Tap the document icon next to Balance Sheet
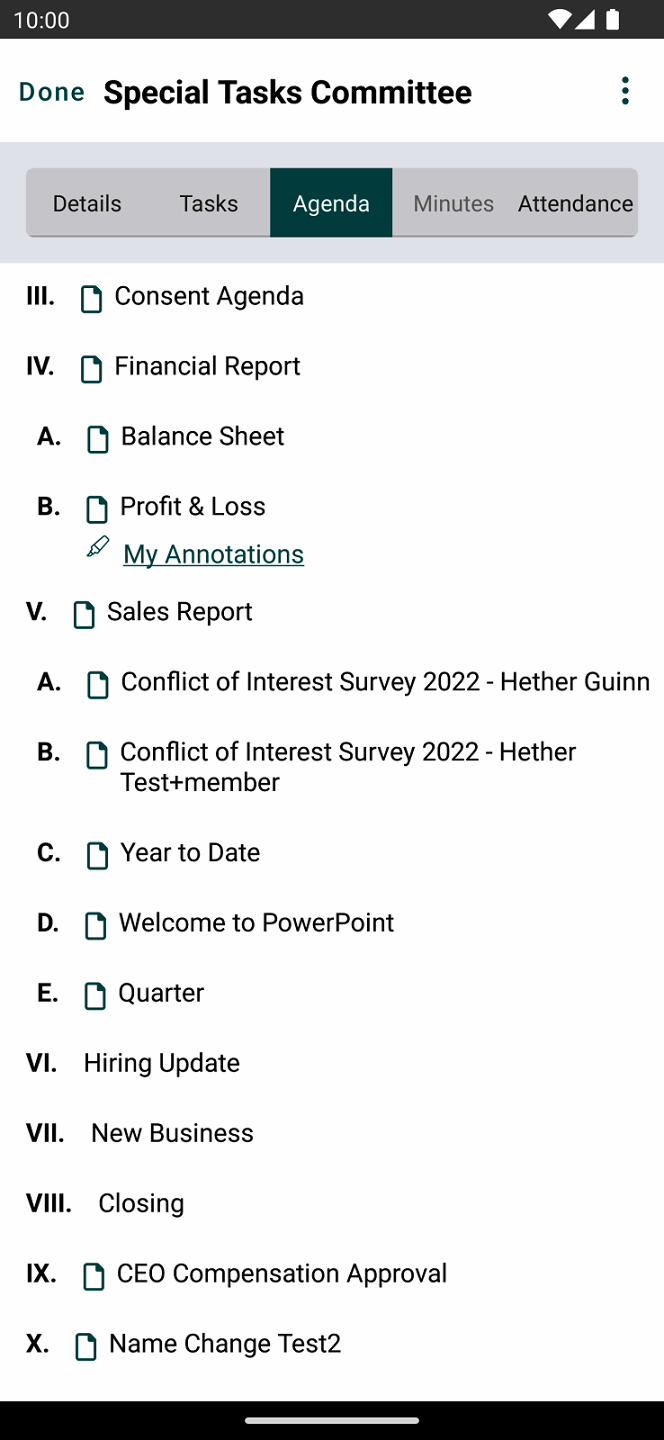 coord(97,438)
